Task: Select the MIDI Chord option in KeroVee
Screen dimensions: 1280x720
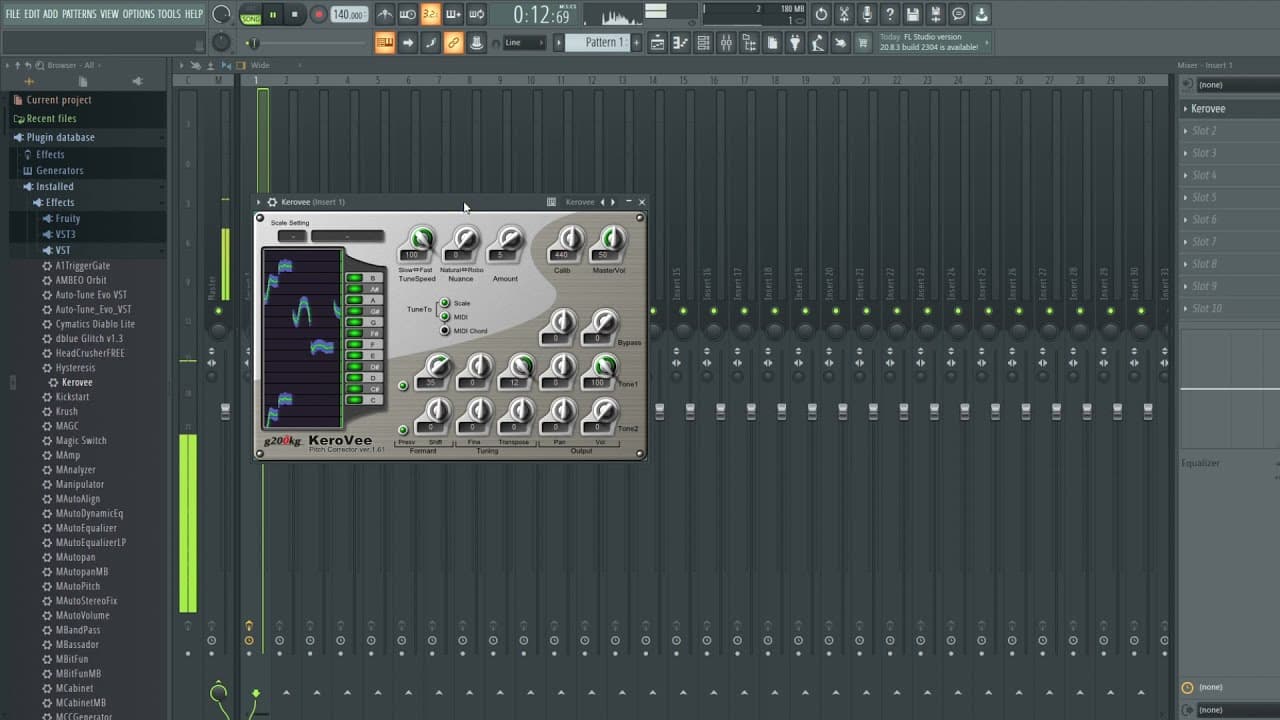Action: (443, 328)
